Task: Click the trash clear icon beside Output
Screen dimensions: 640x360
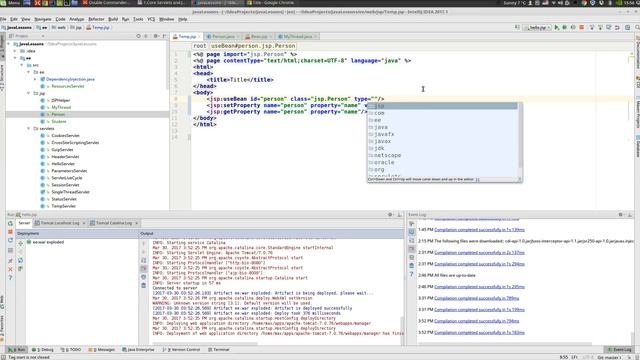Action: [144, 285]
